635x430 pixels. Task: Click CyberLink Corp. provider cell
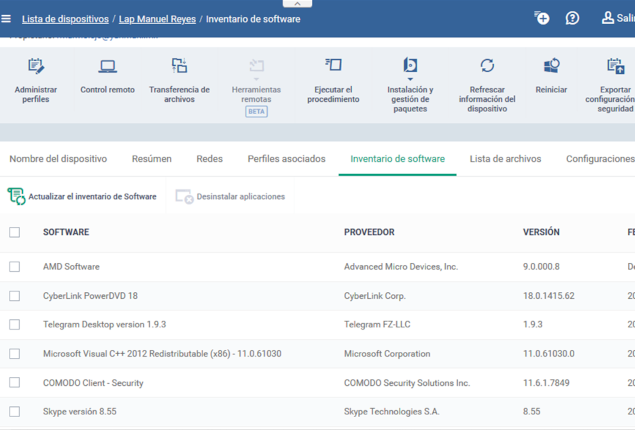(x=375, y=296)
